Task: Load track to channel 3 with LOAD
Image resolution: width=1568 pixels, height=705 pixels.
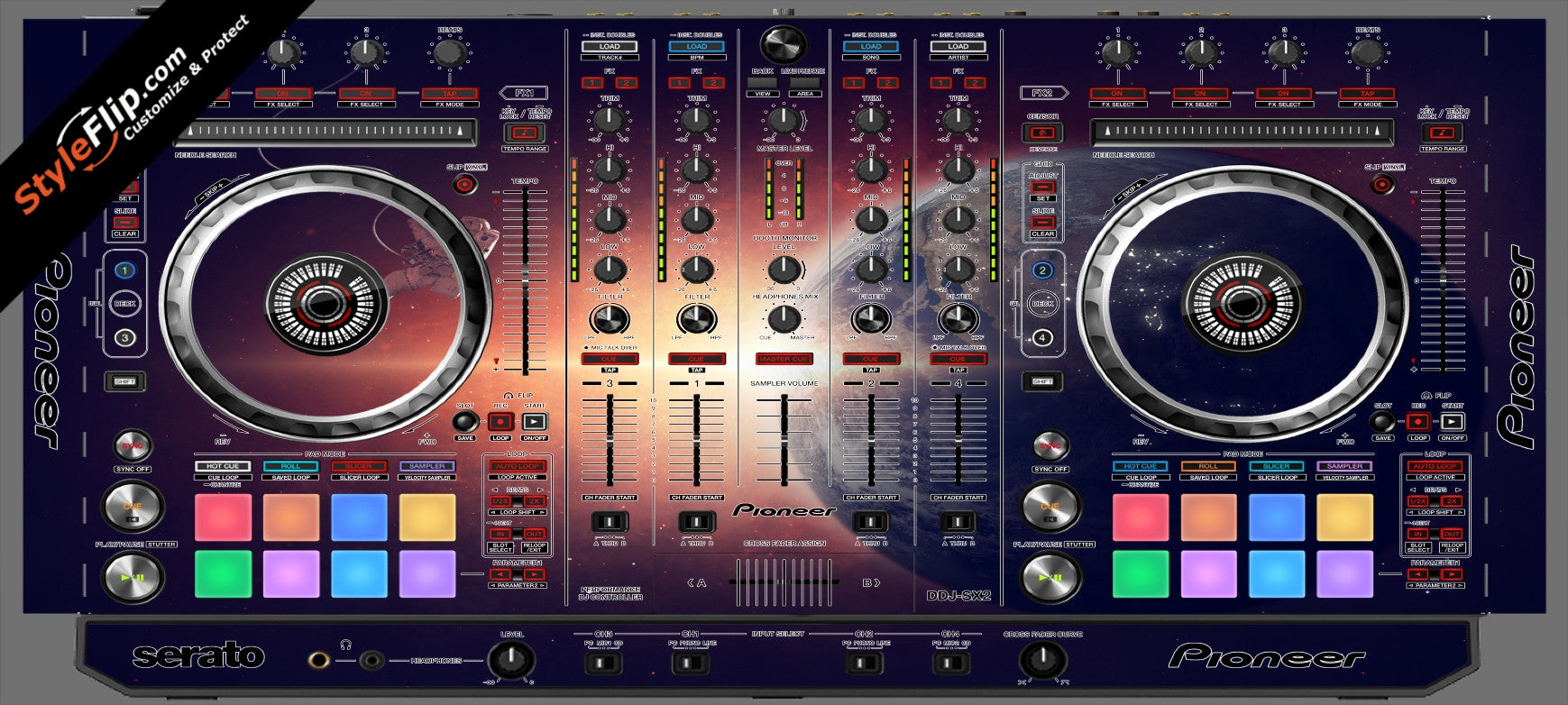Action: pyautogui.click(x=610, y=46)
